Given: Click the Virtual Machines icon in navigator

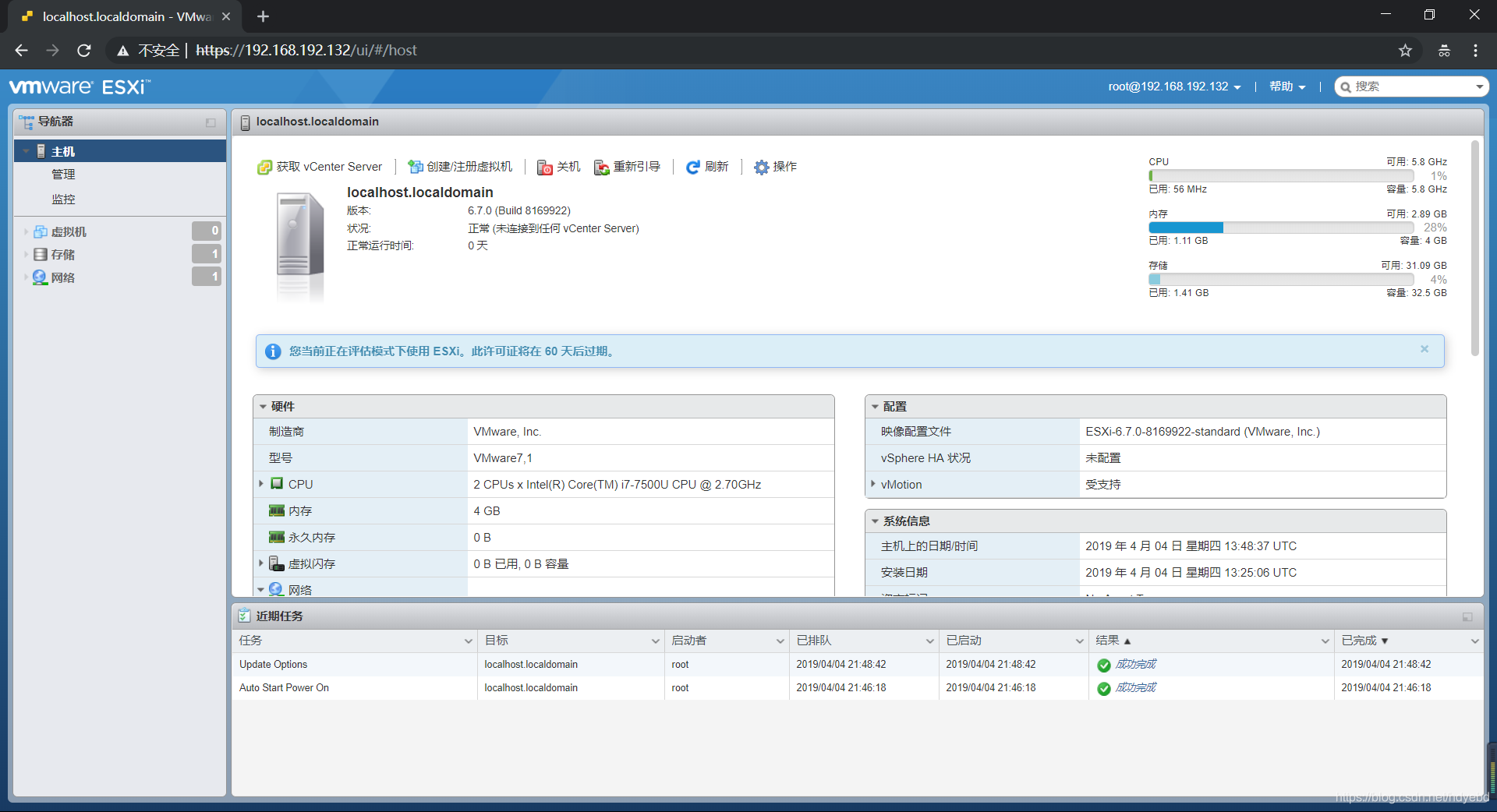Looking at the screenshot, I should 41,231.
